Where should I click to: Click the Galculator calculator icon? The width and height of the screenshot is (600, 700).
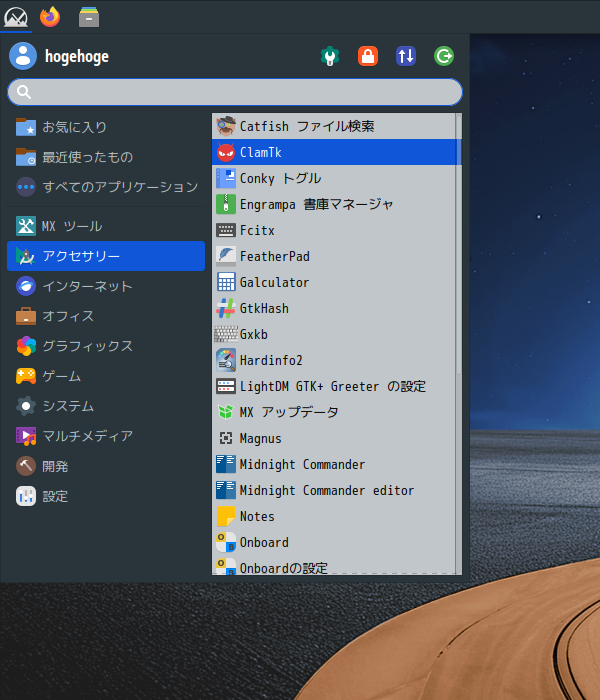coord(226,282)
